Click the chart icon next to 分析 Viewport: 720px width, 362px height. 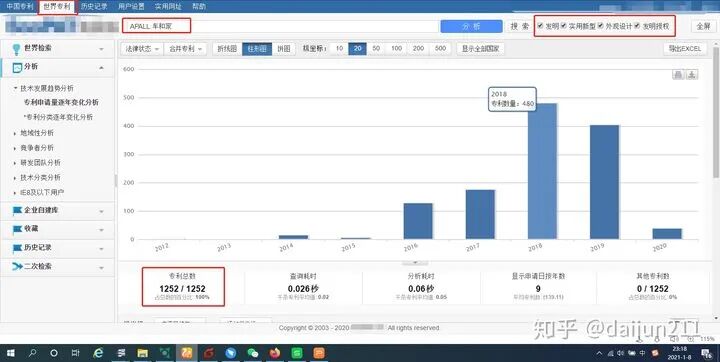tap(17, 68)
